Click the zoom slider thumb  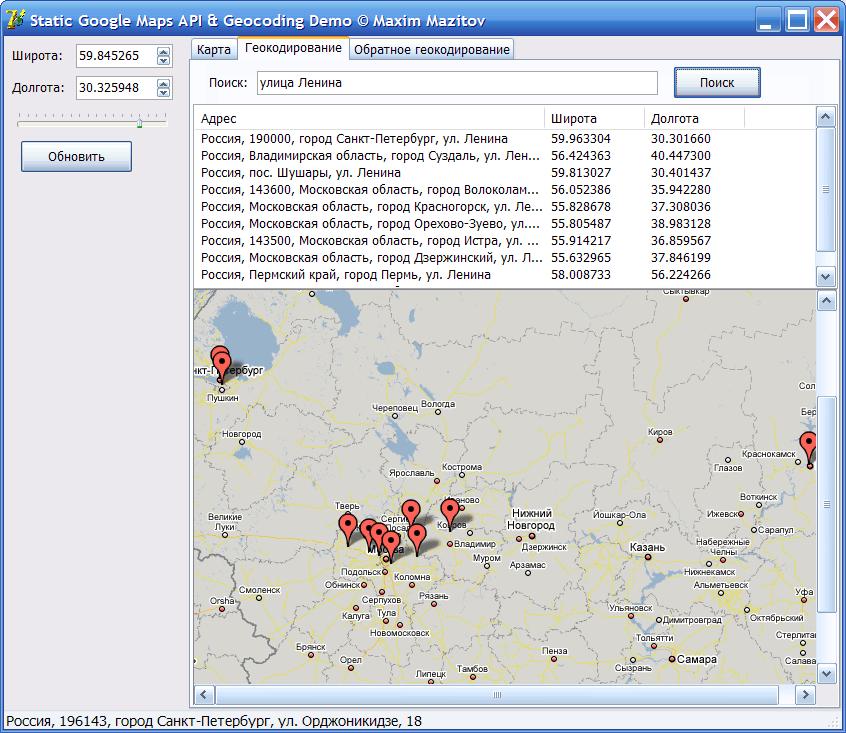(139, 123)
